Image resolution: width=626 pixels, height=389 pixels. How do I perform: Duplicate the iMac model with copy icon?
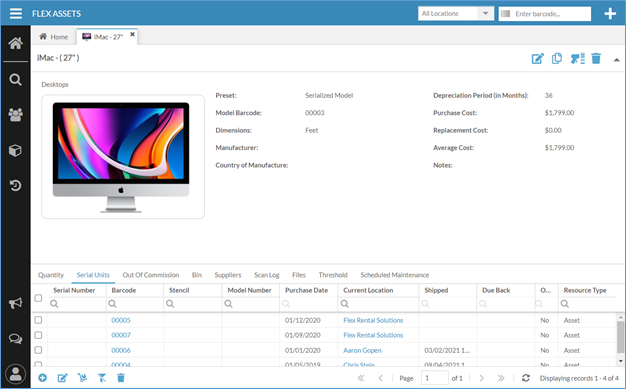[557, 59]
